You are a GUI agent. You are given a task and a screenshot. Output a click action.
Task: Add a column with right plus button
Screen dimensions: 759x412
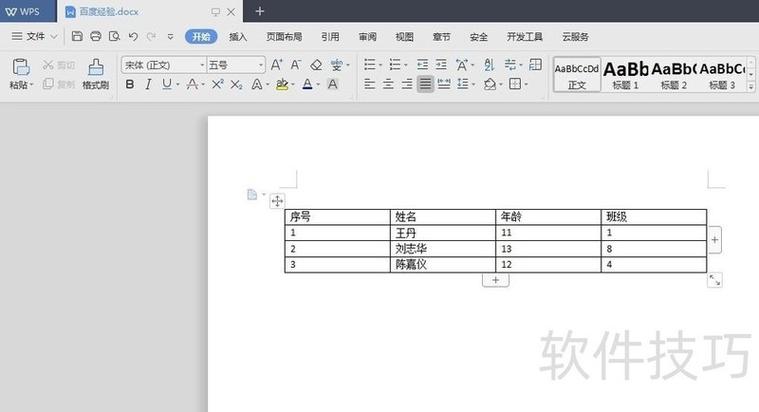pos(714,240)
